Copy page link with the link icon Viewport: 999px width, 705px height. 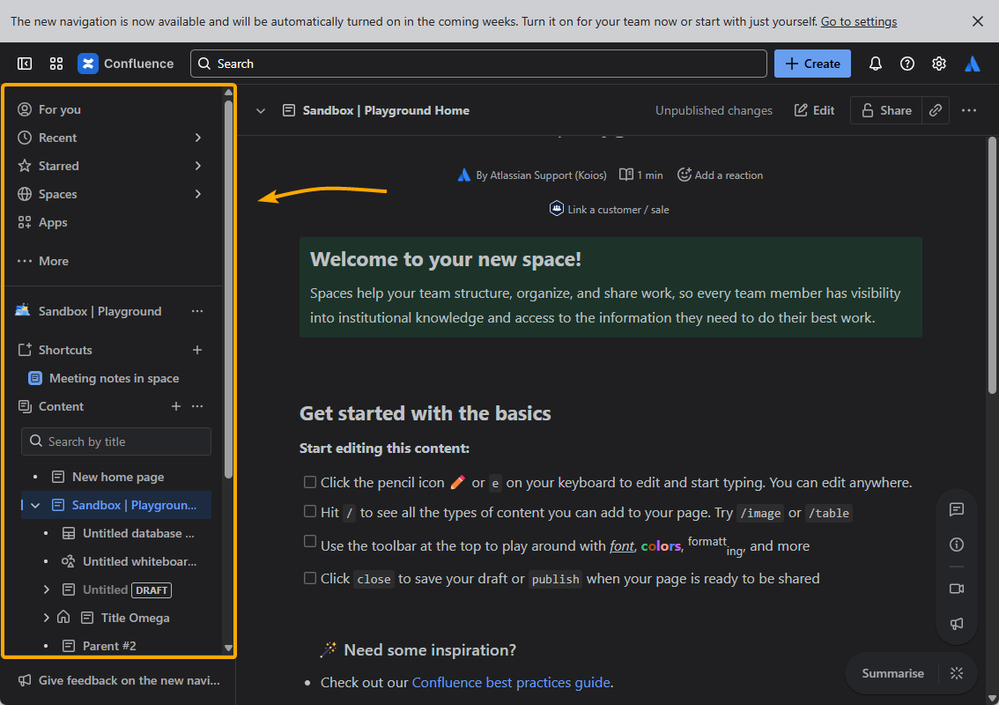(x=935, y=110)
